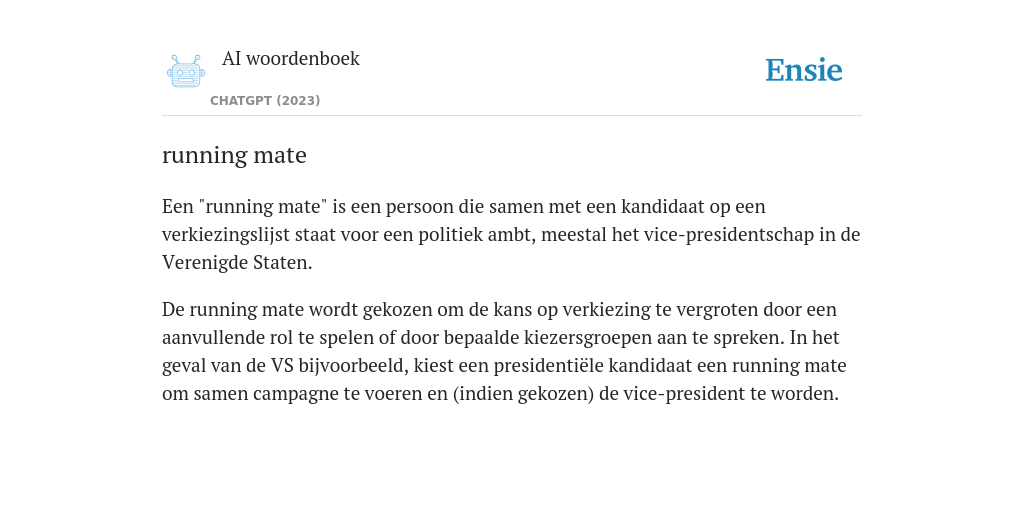
Task: Click the horizontal divider under header
Action: pyautogui.click(x=512, y=116)
